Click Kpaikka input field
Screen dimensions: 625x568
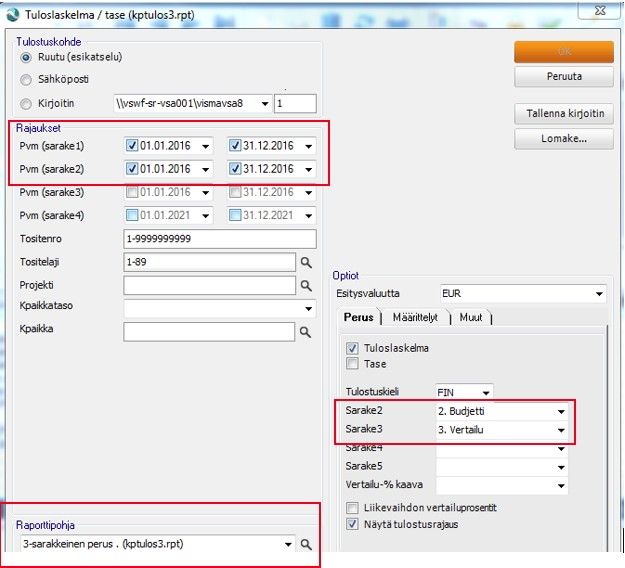[209, 332]
